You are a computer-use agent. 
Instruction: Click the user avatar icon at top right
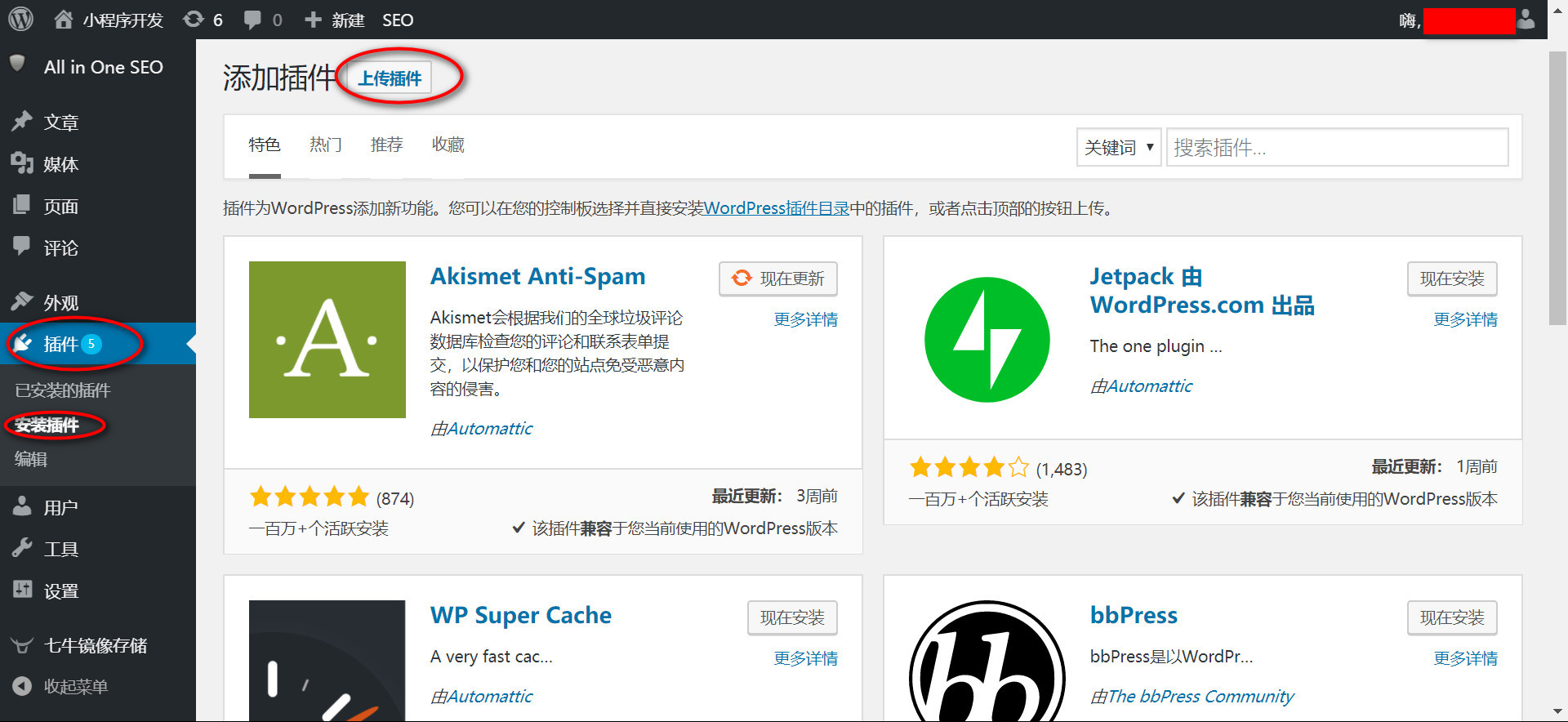point(1526,20)
